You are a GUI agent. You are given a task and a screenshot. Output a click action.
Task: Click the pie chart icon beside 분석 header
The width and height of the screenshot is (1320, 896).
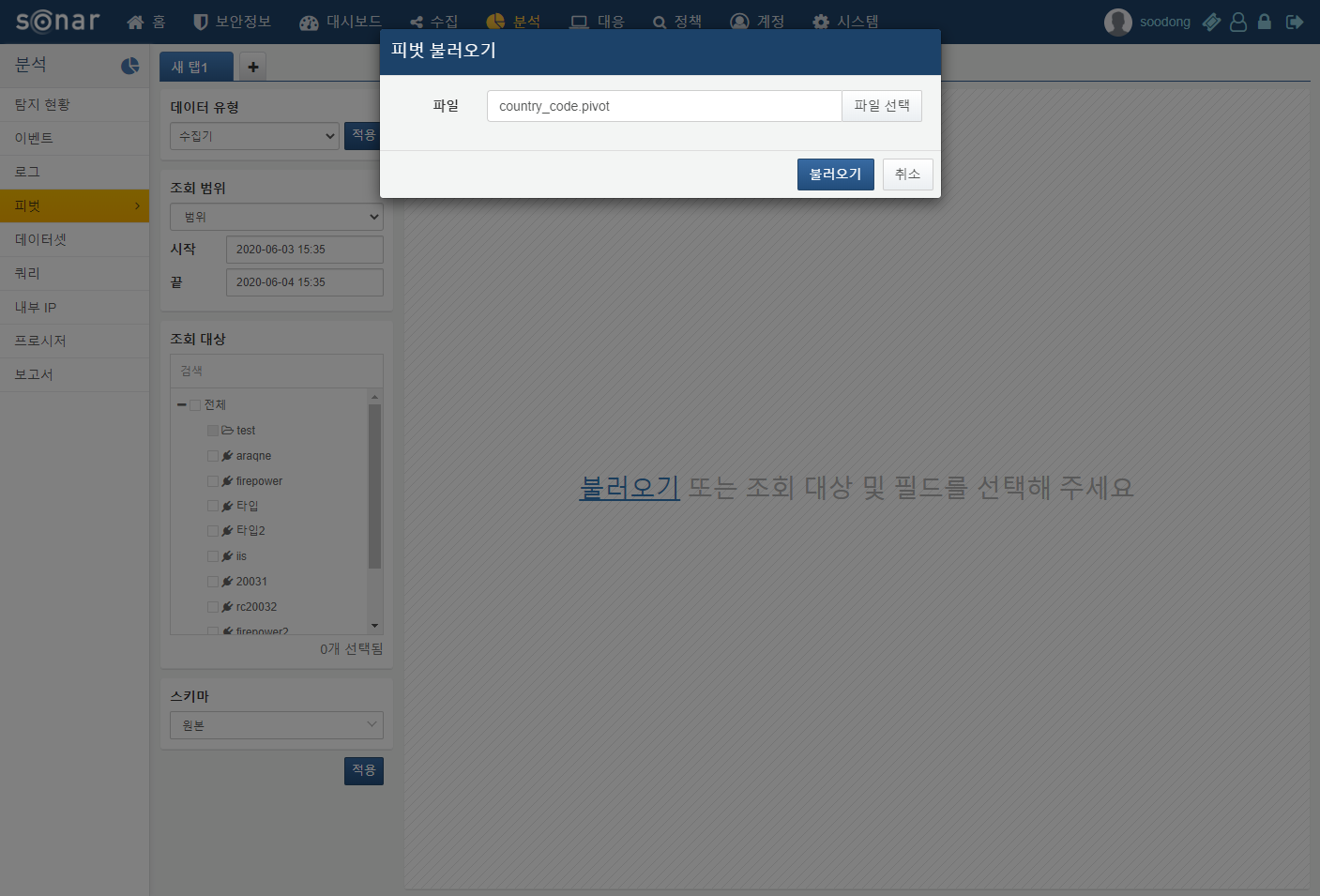[x=130, y=66]
